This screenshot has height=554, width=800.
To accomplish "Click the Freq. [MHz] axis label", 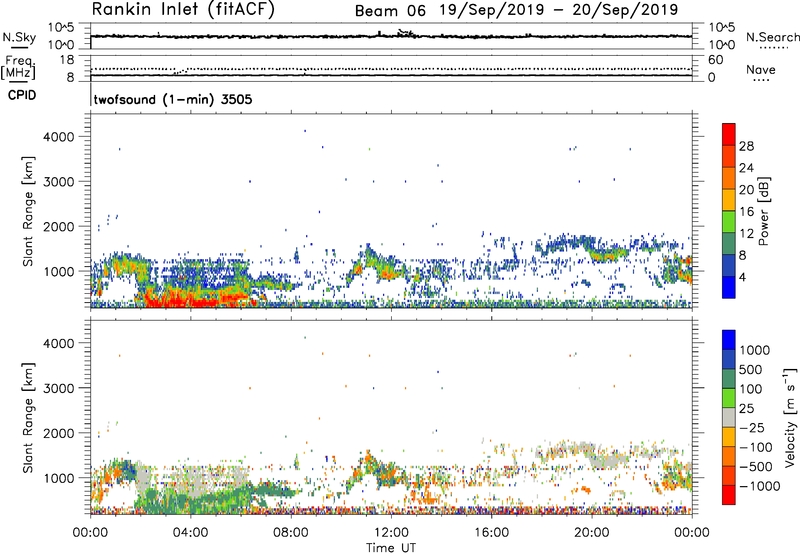I will [18, 67].
